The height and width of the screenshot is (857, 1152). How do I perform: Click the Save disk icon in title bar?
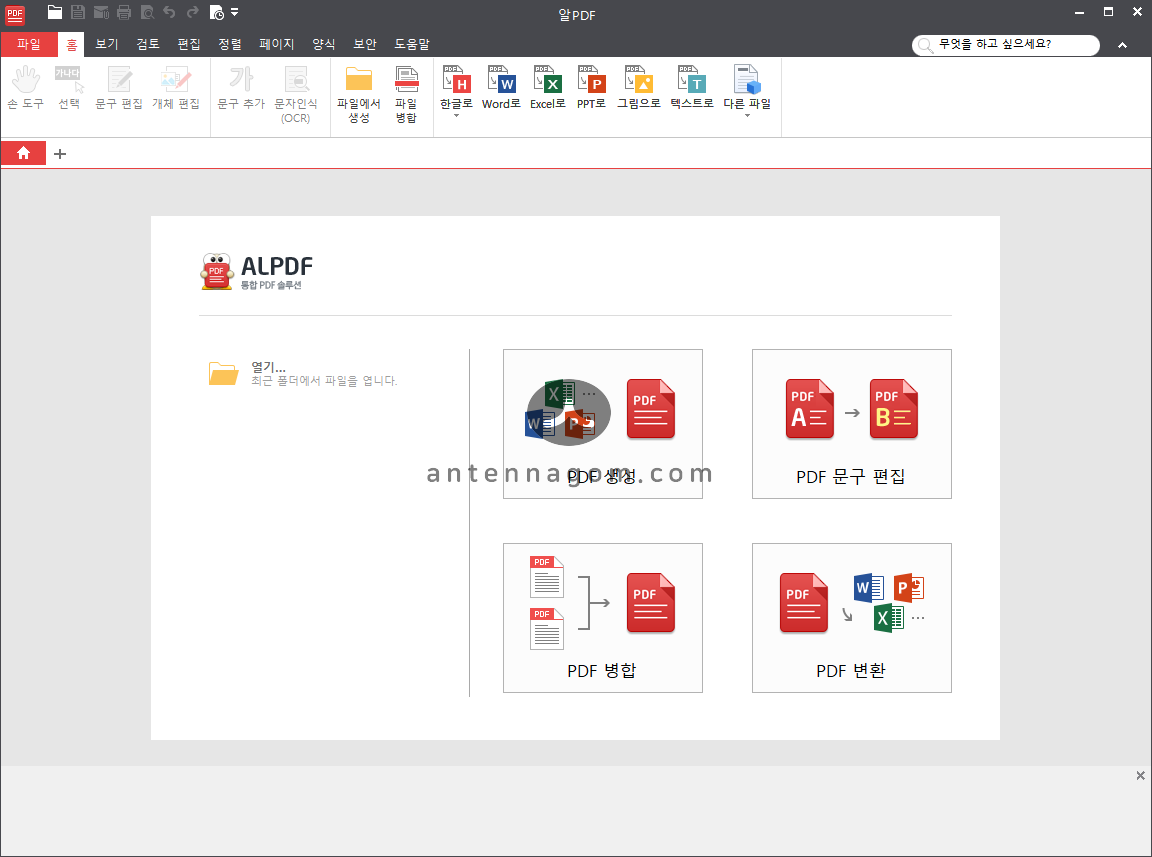[78, 12]
